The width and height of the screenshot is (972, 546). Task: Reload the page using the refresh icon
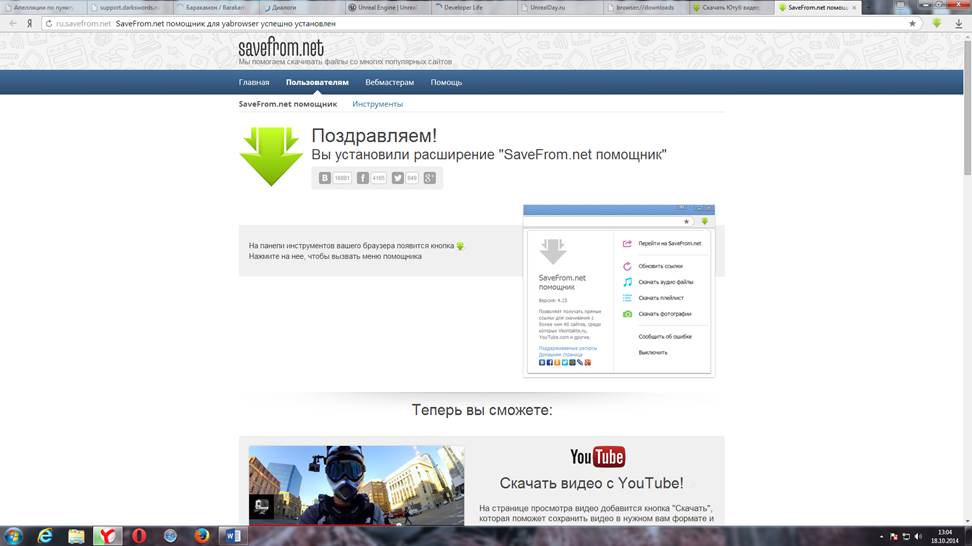(x=48, y=24)
